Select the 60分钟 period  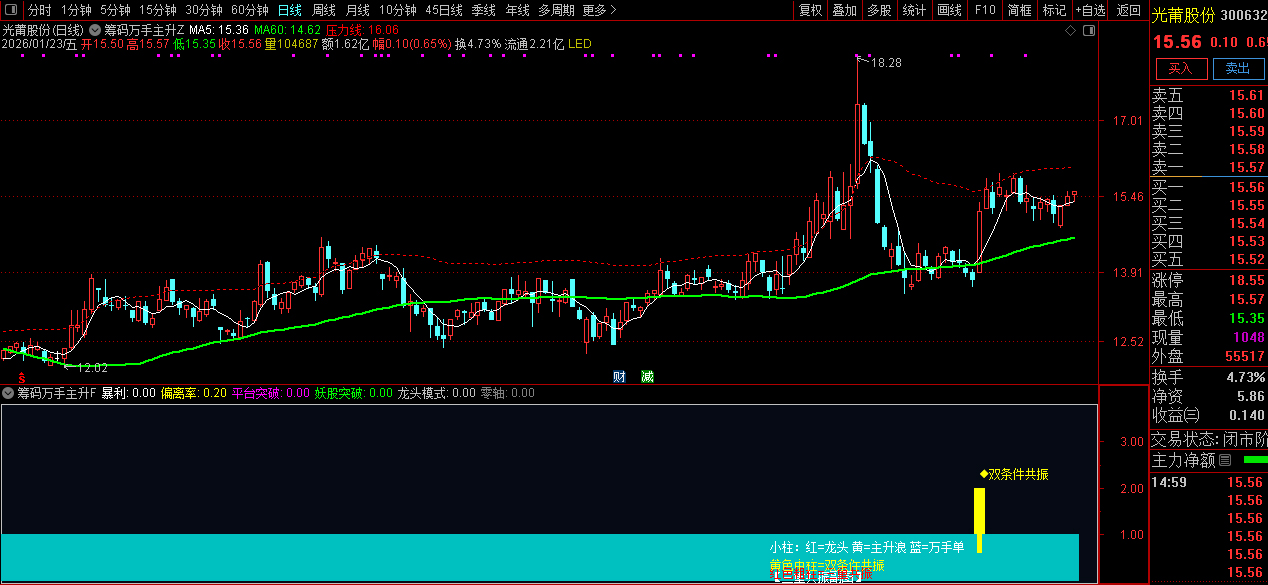[x=249, y=10]
